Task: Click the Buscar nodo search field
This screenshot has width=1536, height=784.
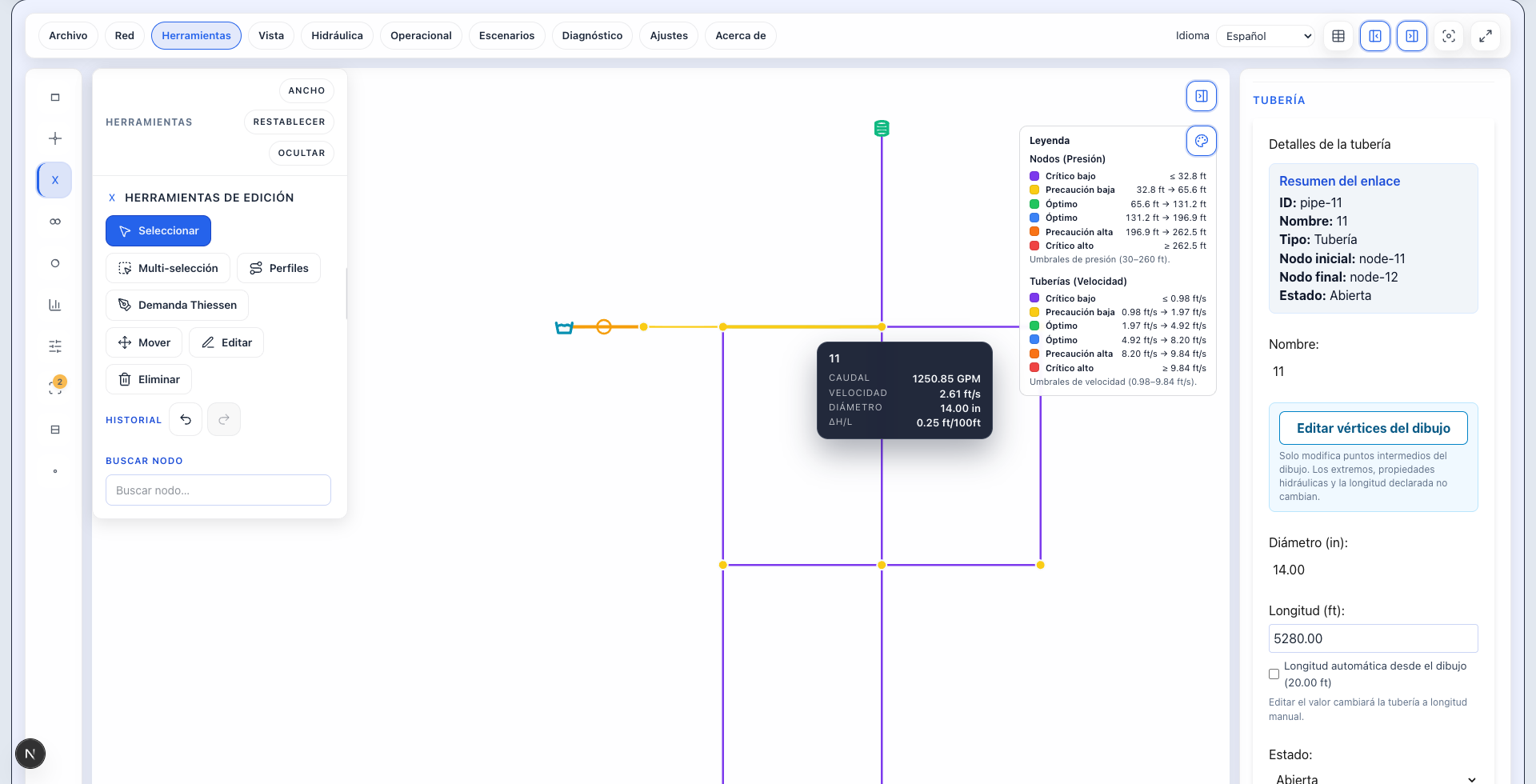Action: point(218,490)
